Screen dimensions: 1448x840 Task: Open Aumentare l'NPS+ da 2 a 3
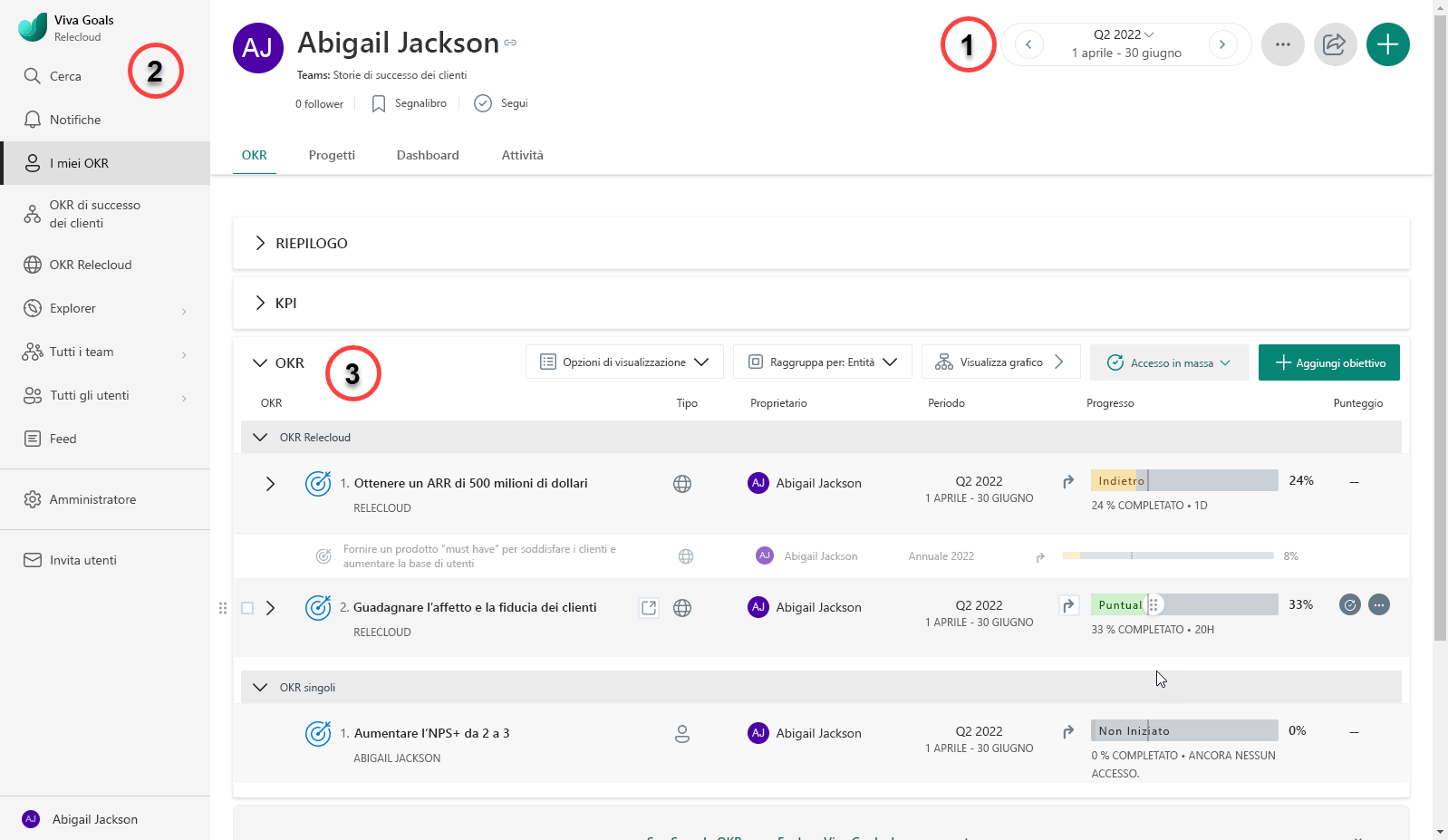pos(431,733)
